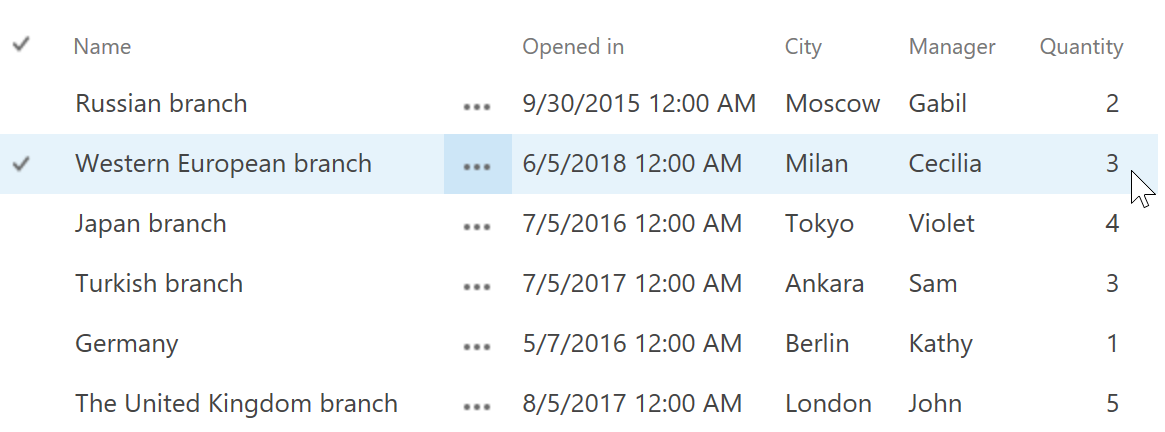Viewport: 1165px width, 432px height.
Task: Toggle the select-all checkmark in header
Action: pyautogui.click(x=22, y=45)
